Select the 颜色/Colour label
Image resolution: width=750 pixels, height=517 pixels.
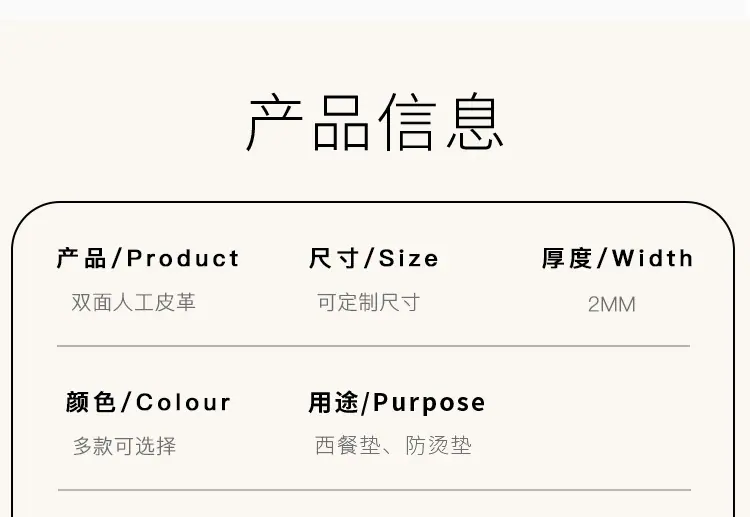point(148,402)
